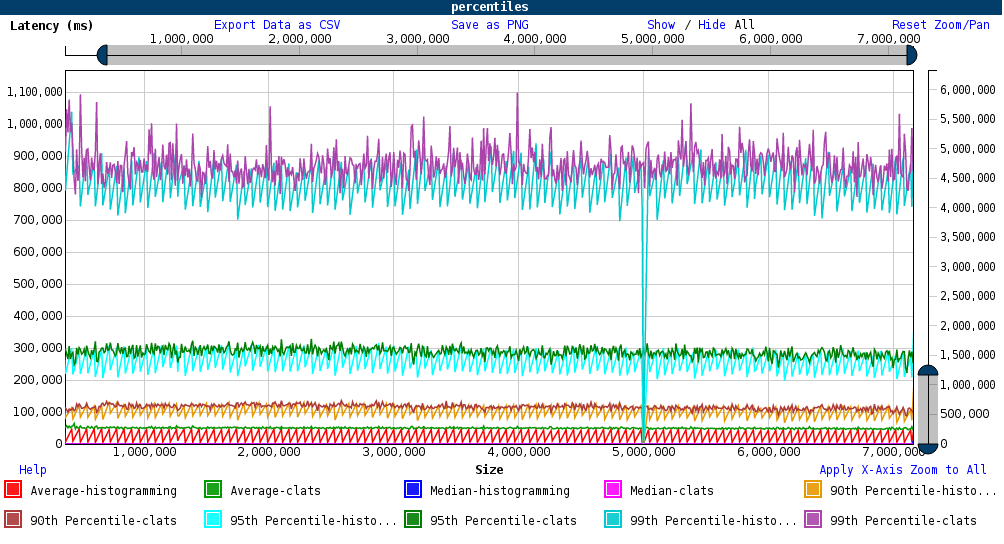
Task: Toggle the 90th Percentile-histo orange swatch
Action: point(813,490)
